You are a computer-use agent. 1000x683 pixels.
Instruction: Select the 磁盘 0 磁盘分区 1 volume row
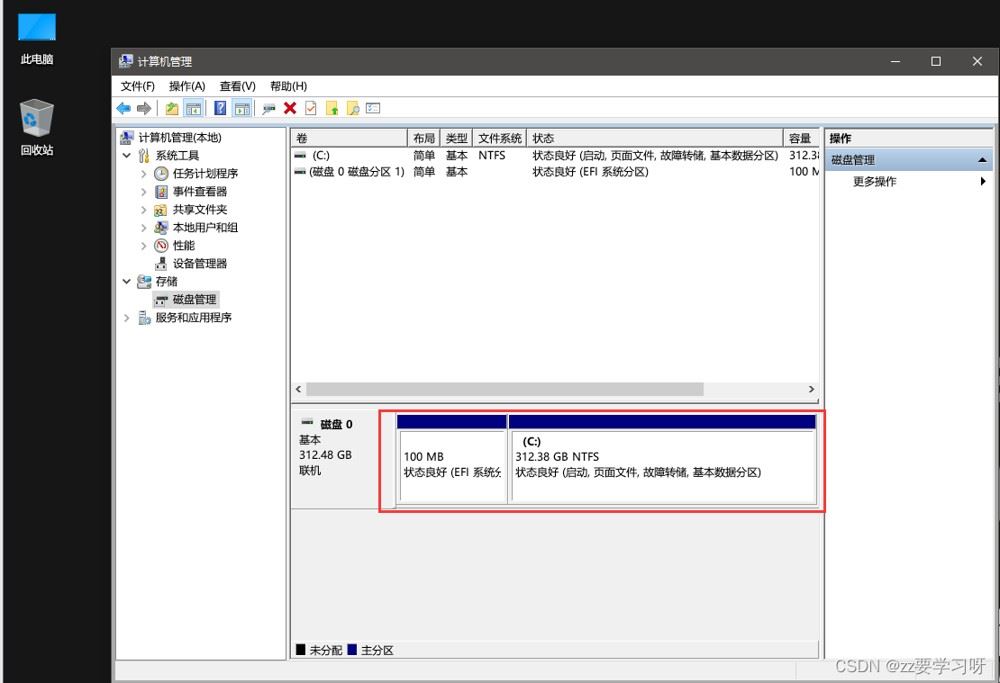pos(555,172)
